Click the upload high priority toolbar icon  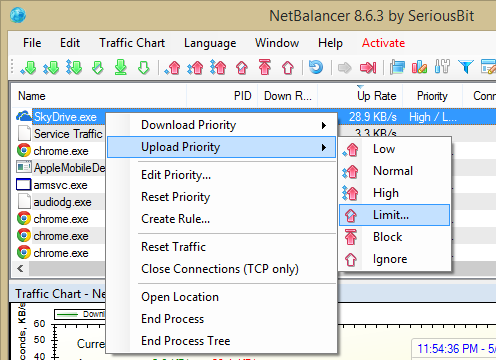point(218,67)
